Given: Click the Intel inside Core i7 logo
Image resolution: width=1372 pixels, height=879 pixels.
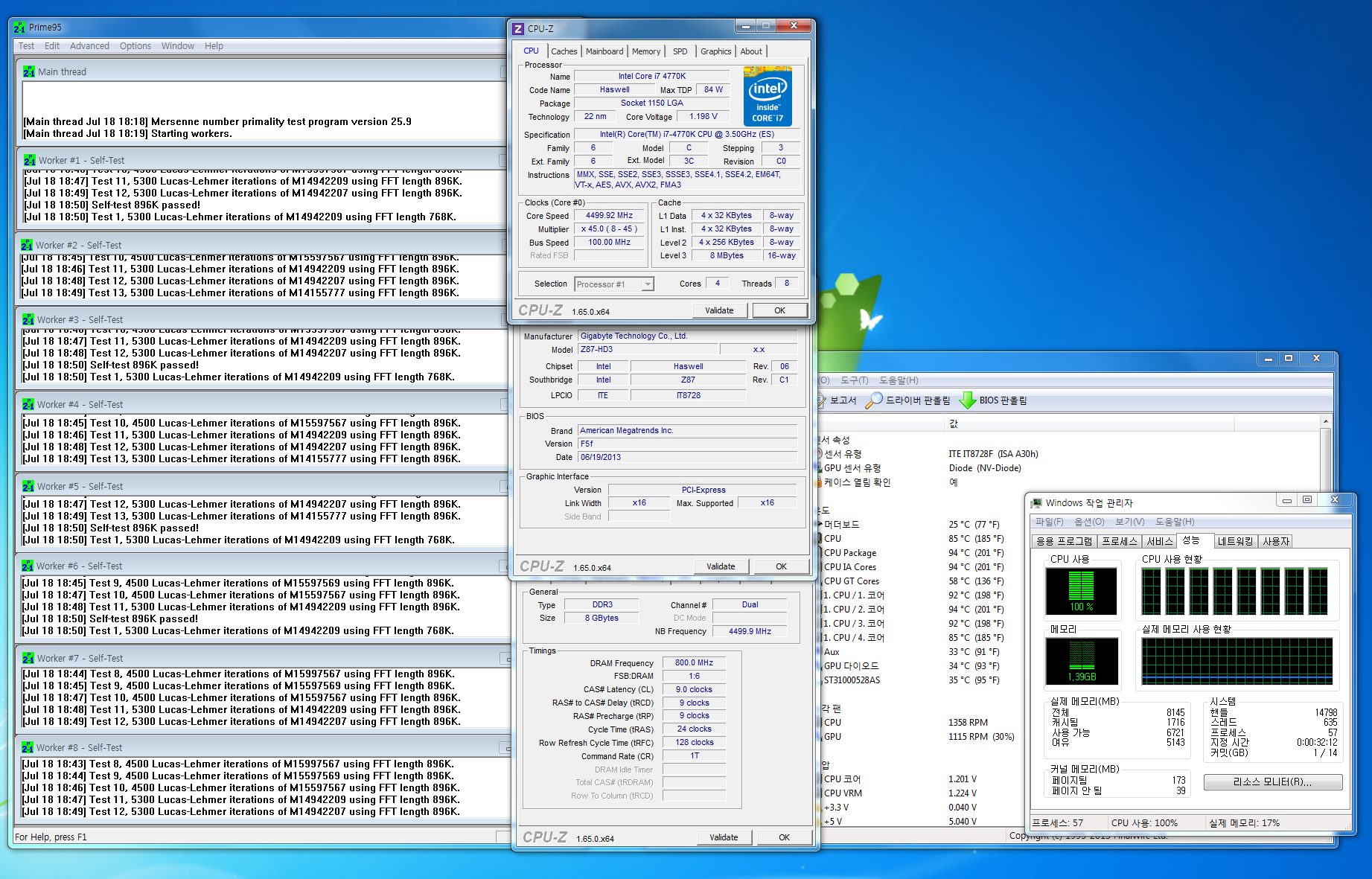Looking at the screenshot, I should (x=768, y=96).
